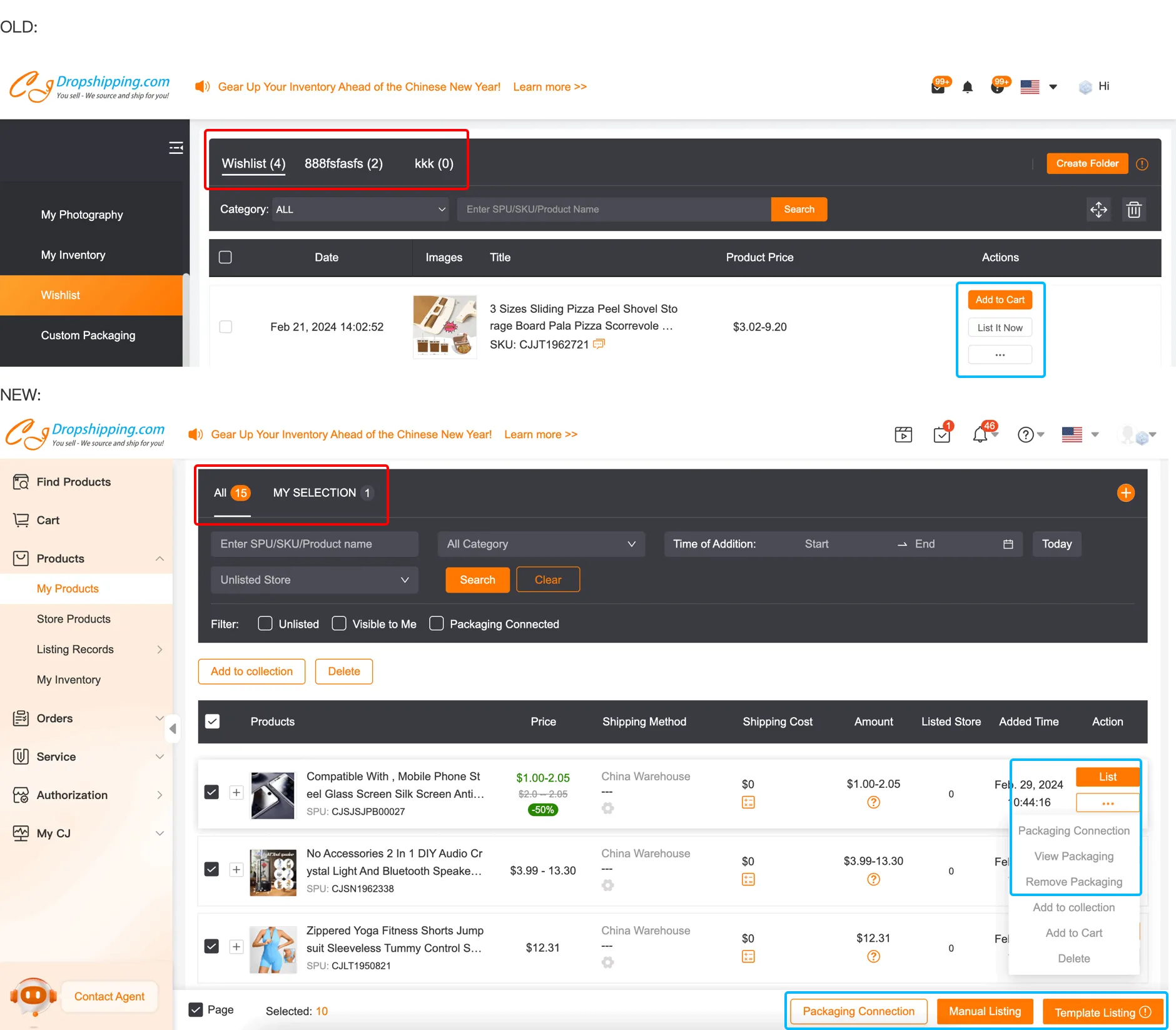Expand the Orders section in sidebar
Image resolution: width=1176 pixels, height=1030 pixels.
pyautogui.click(x=88, y=718)
